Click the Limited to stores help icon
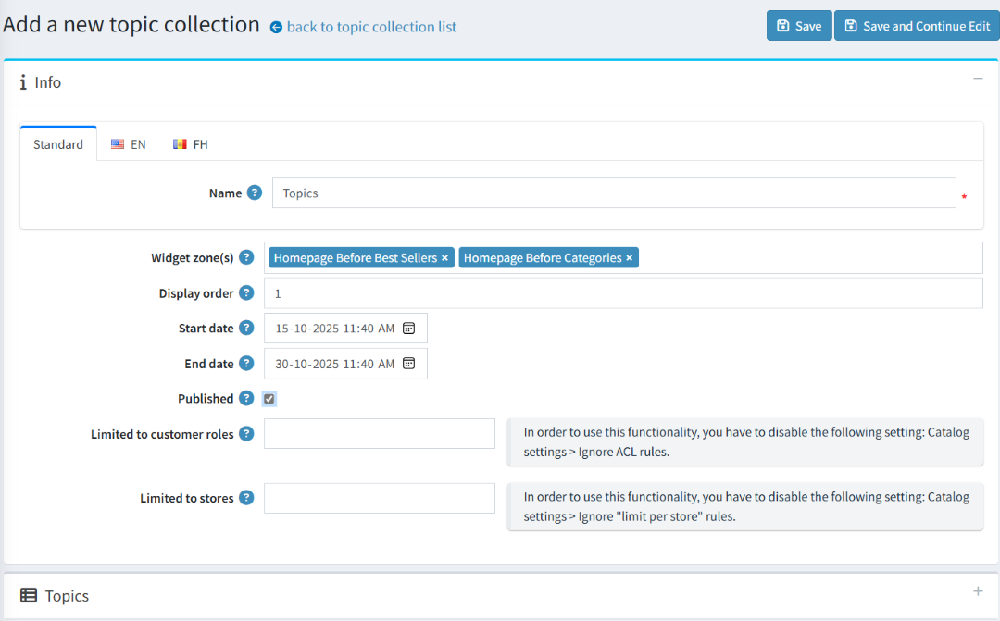 click(247, 498)
